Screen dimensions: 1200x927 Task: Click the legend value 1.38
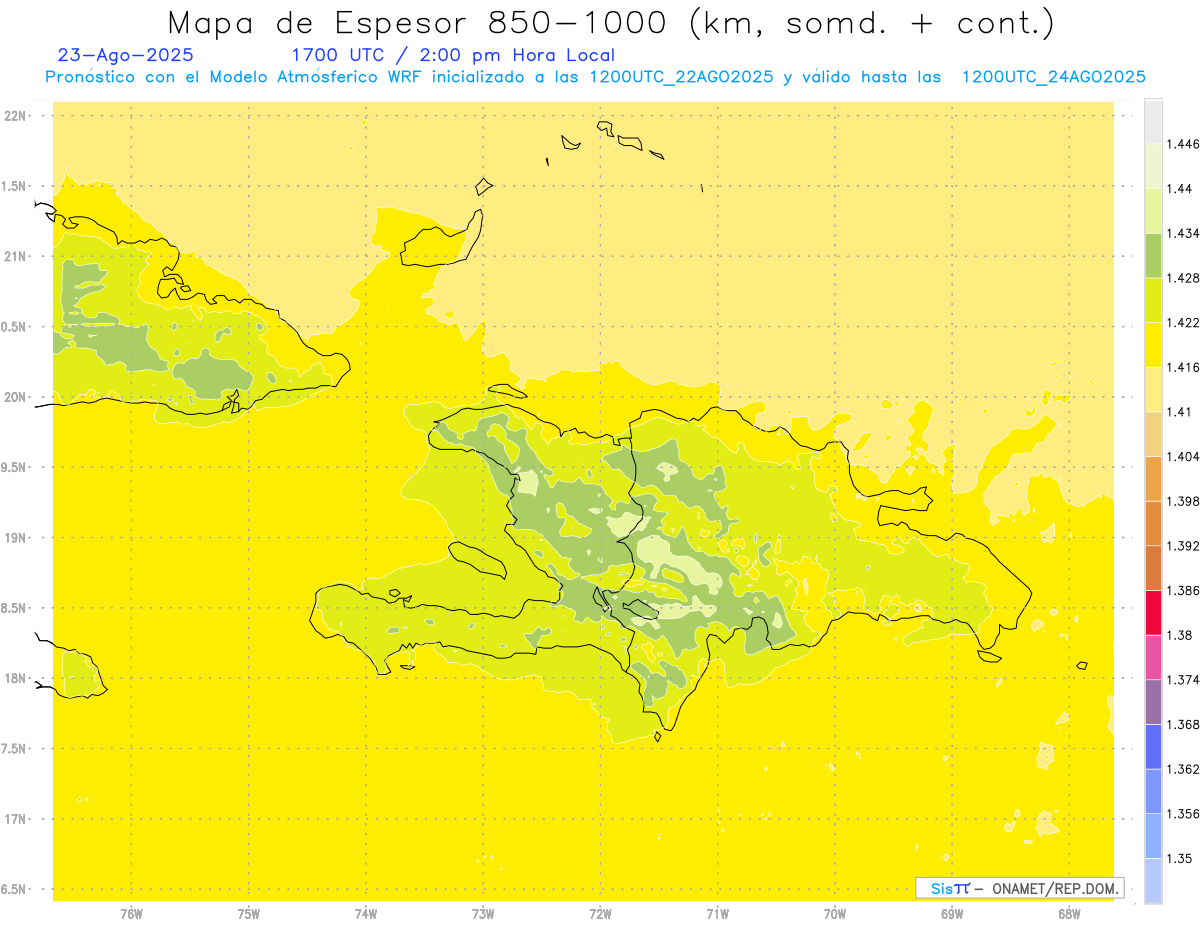(x=1179, y=635)
